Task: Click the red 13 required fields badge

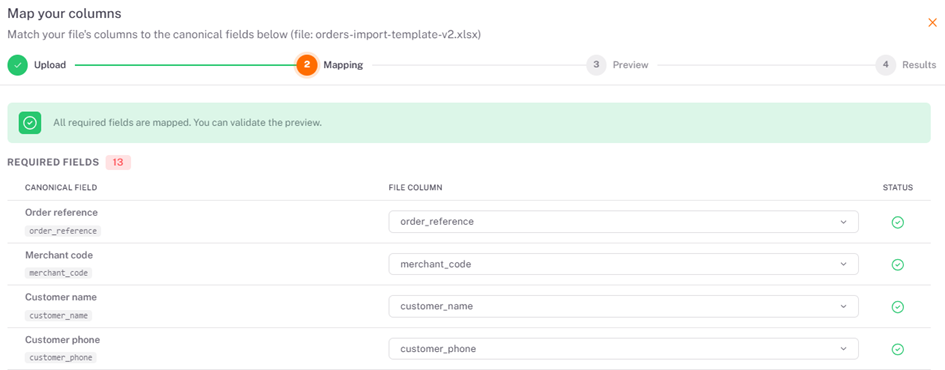Action: [118, 162]
